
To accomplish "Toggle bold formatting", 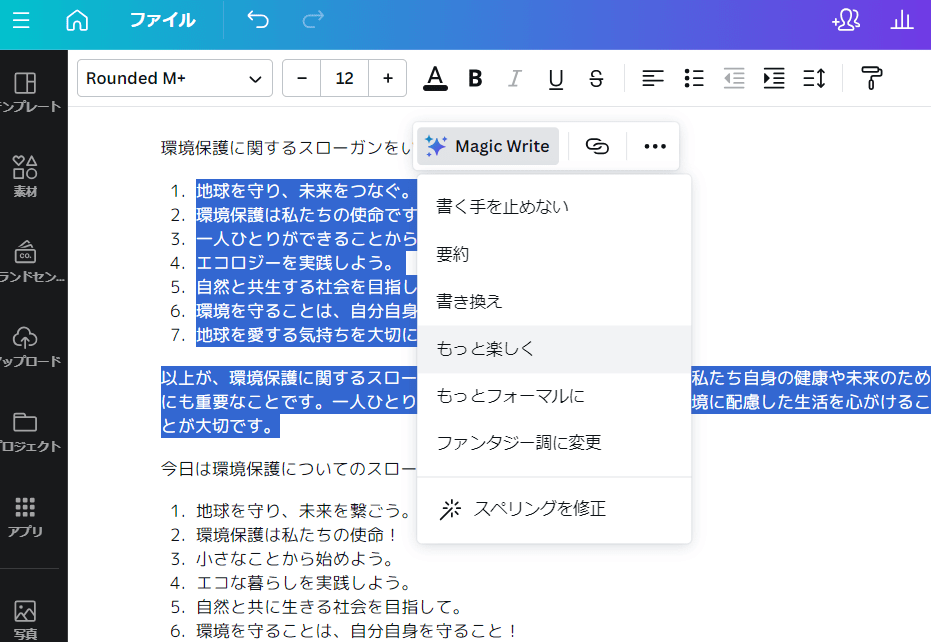I will coord(475,78).
